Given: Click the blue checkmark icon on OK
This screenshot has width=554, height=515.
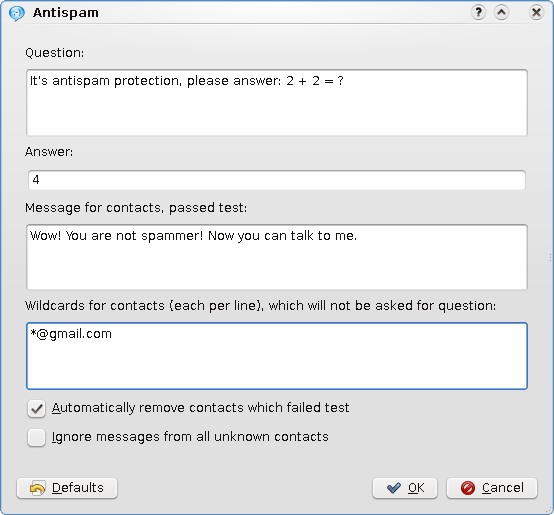Looking at the screenshot, I should [394, 488].
